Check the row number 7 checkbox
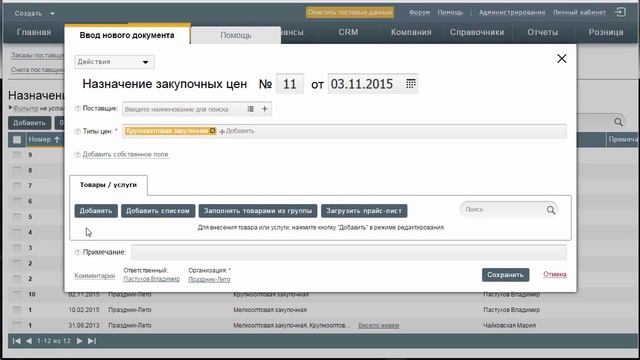Screen dimensions: 640x360 tap(17, 186)
